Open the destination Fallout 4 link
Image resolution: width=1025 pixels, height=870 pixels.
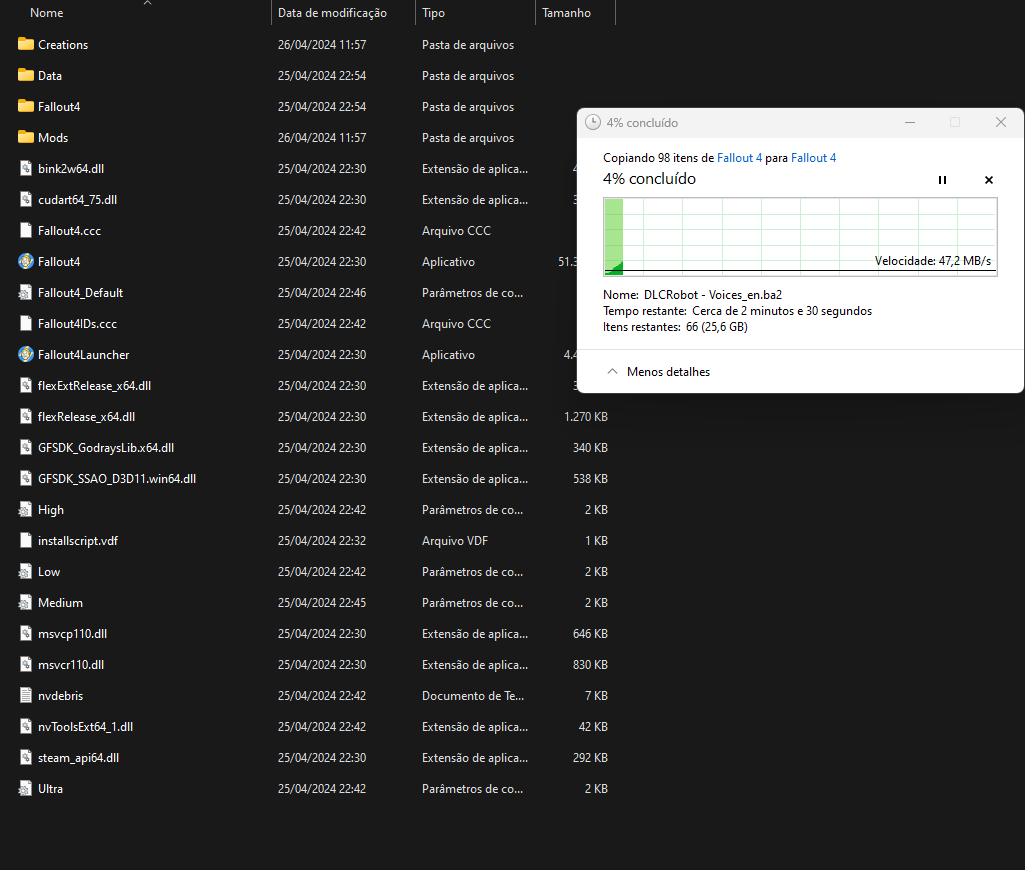coord(813,158)
